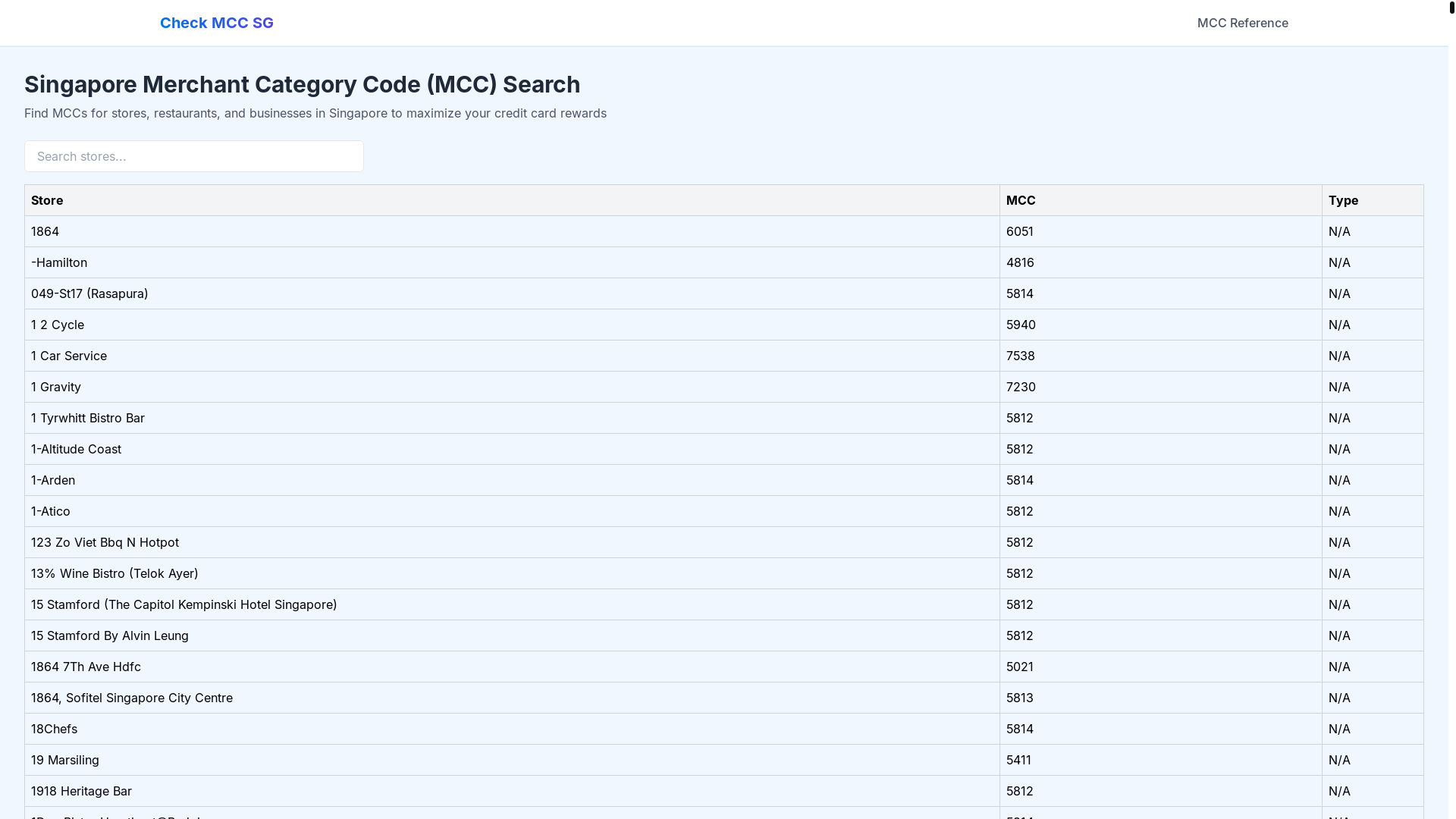The height and width of the screenshot is (819, 1456).
Task: Select the 19 Marsiling store cell
Action: click(x=512, y=760)
